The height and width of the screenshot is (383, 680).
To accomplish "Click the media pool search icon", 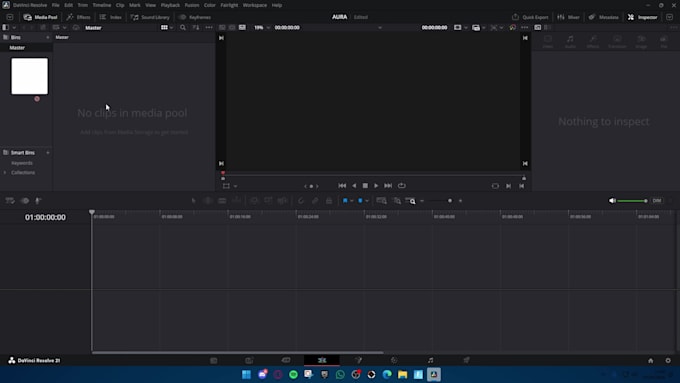I will pos(183,27).
